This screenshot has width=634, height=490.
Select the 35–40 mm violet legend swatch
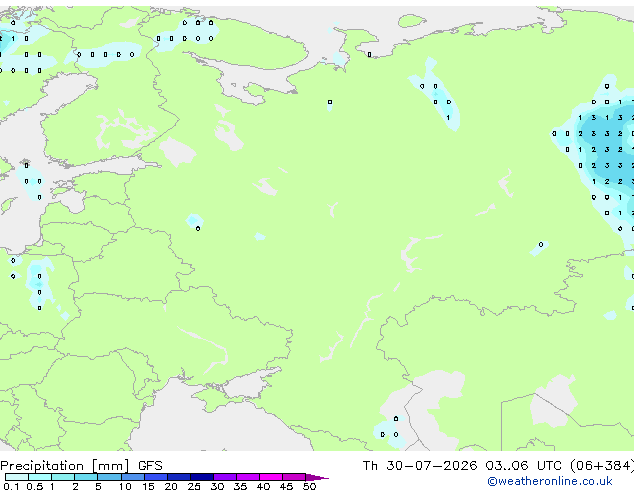[248, 477]
